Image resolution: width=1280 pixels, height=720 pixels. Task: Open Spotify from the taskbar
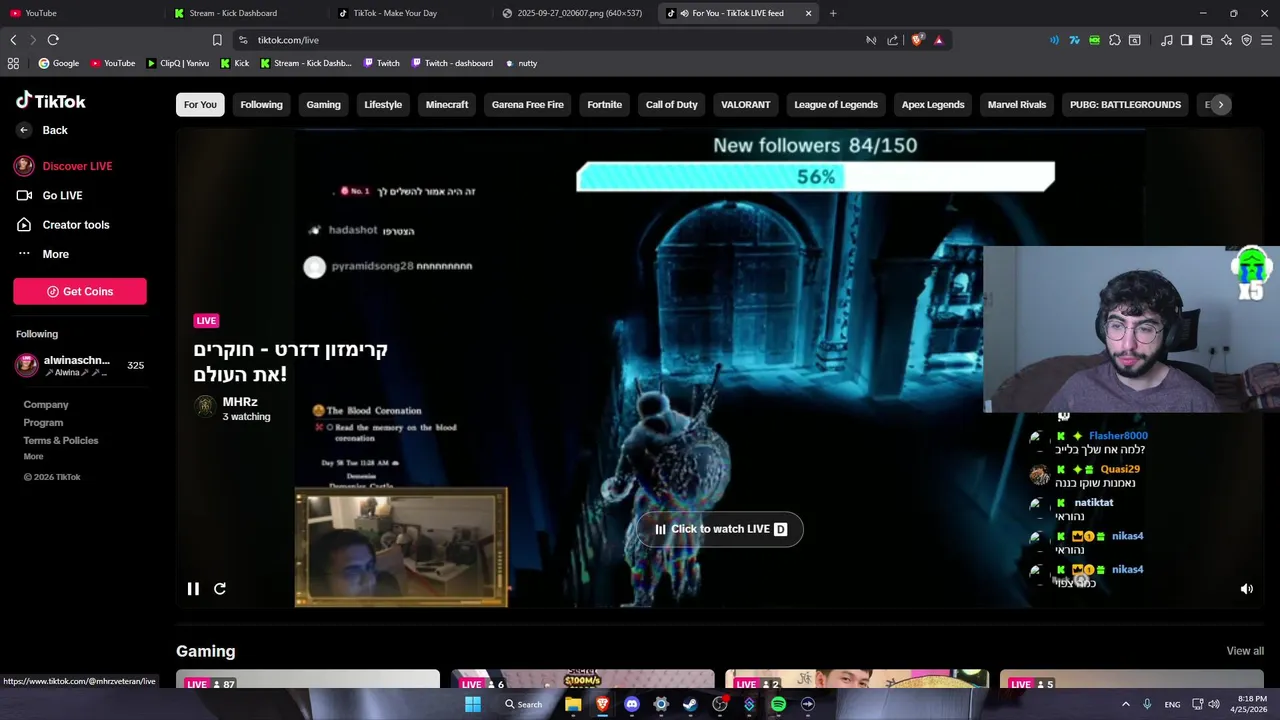tap(778, 704)
